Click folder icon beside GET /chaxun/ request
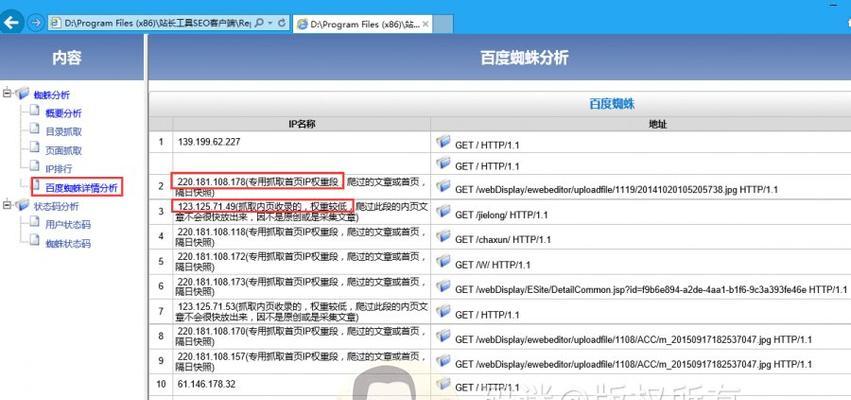 pos(443,236)
